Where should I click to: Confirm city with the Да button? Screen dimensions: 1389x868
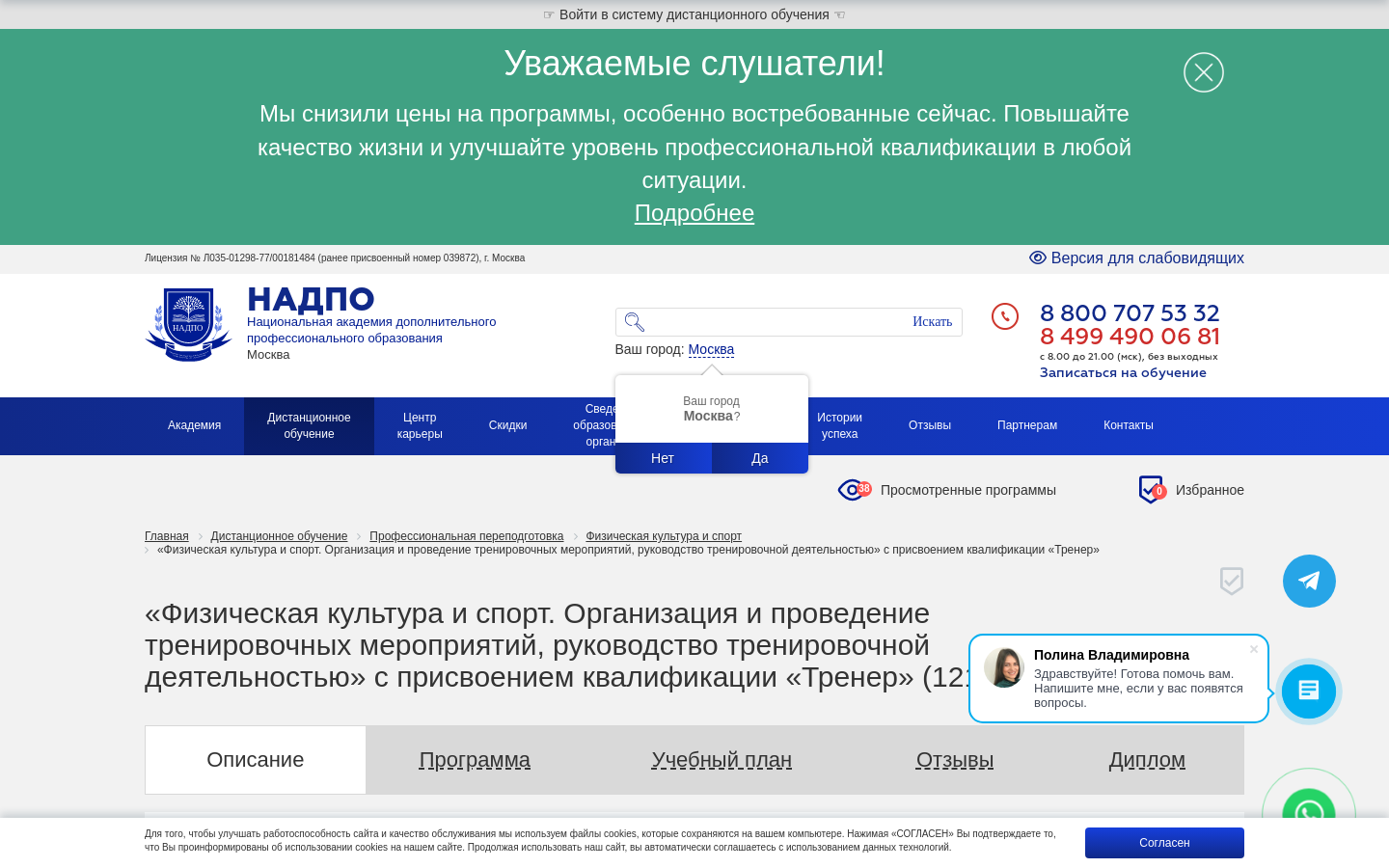pos(760,458)
